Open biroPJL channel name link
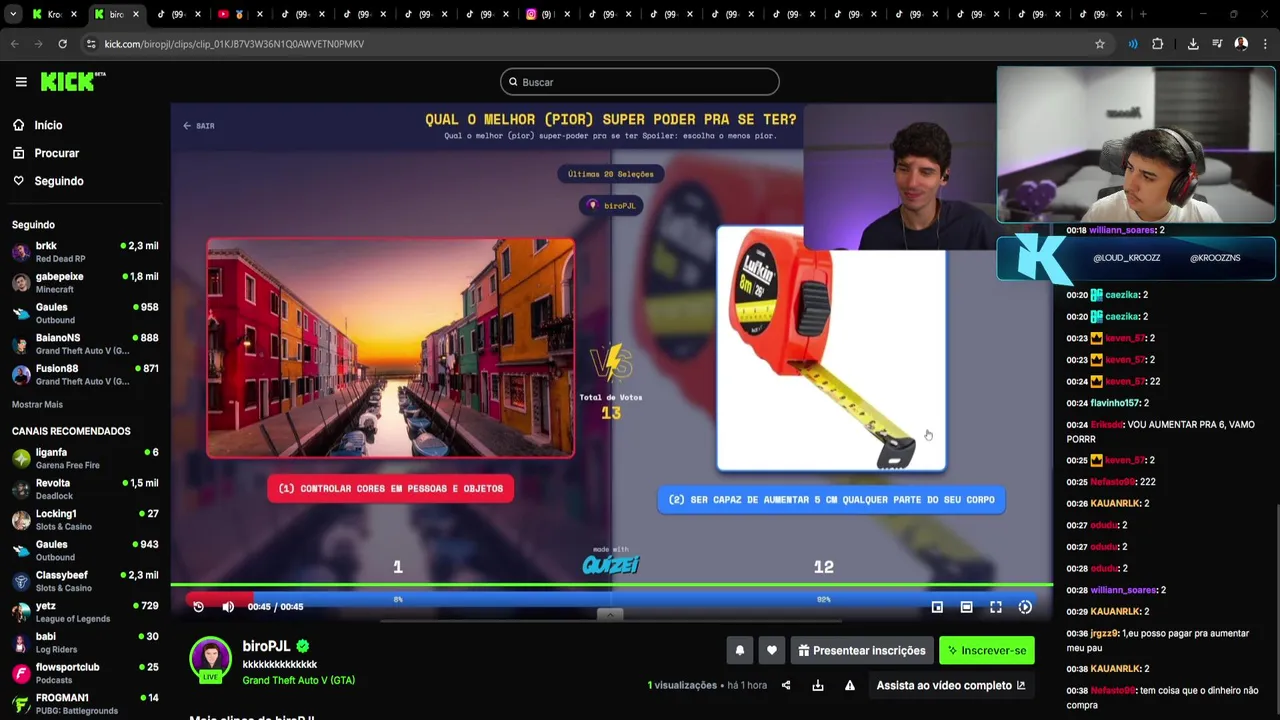This screenshot has height=720, width=1280. pos(266,647)
